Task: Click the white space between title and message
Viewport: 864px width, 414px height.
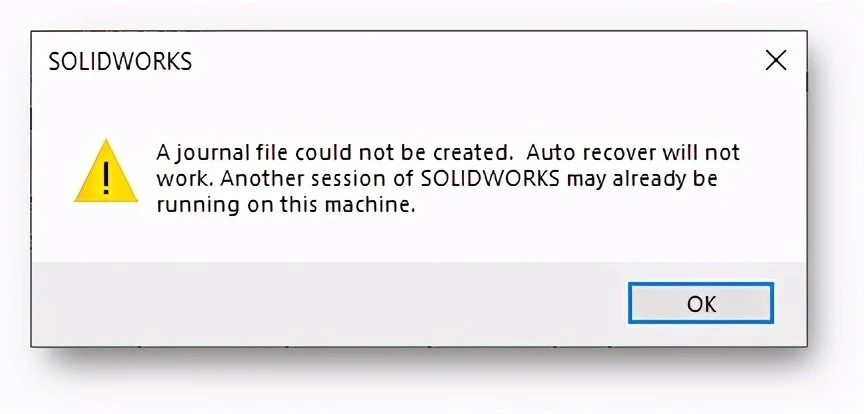Action: click(419, 110)
